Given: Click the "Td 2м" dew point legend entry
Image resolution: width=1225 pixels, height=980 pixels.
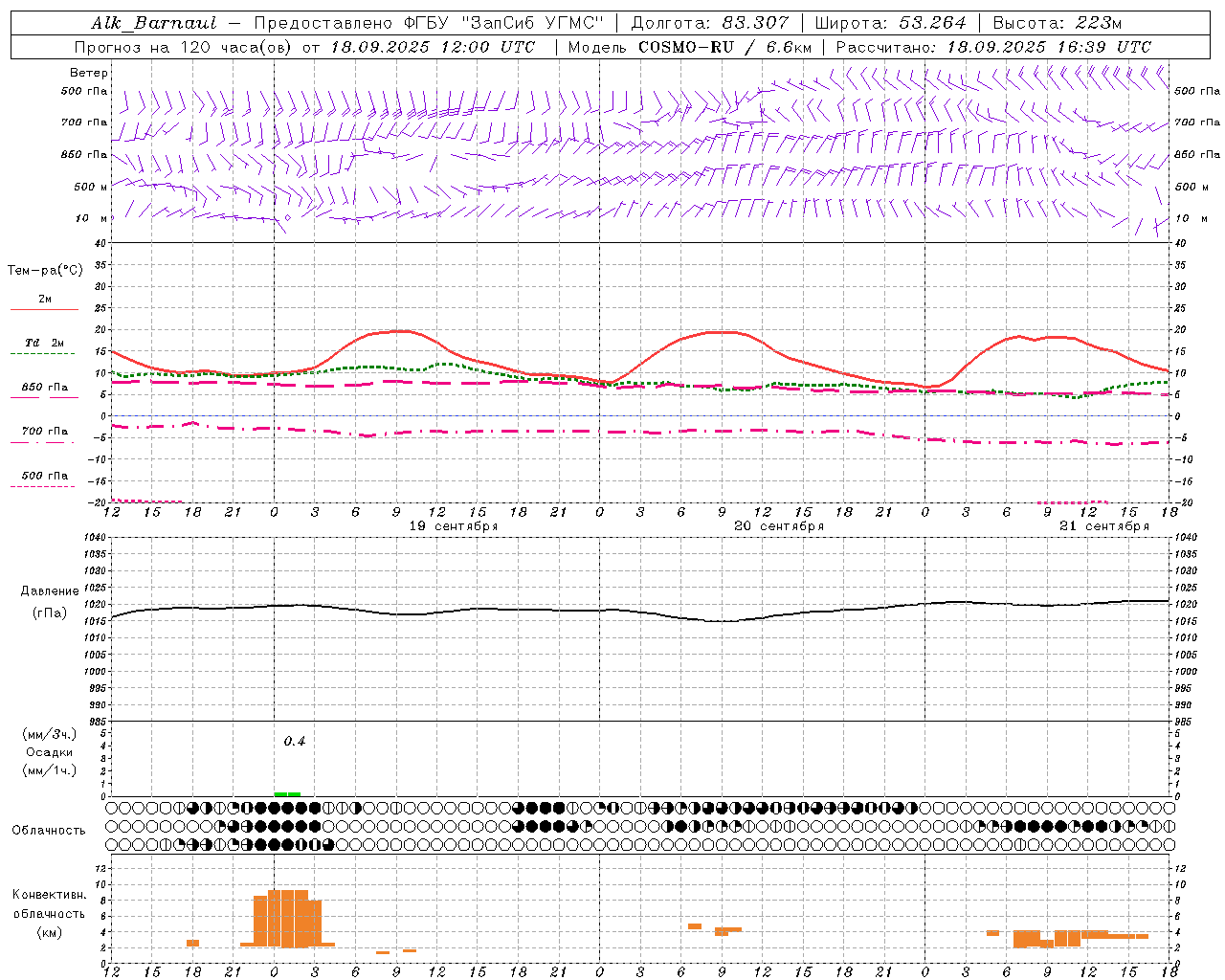Looking at the screenshot, I should pyautogui.click(x=45, y=343).
